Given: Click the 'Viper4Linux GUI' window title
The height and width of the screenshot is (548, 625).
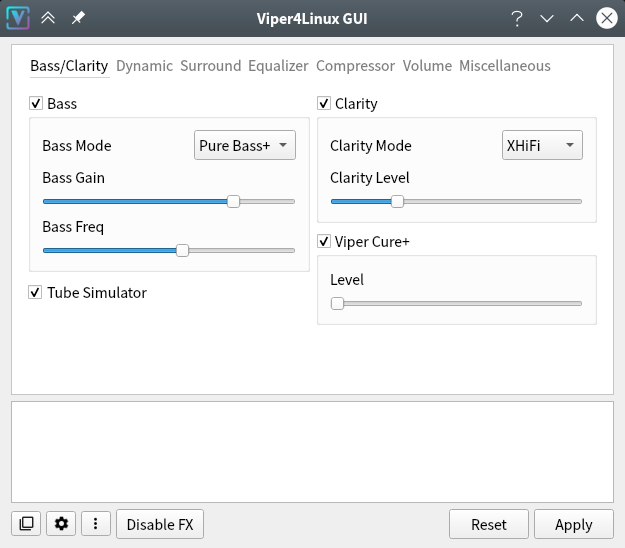Looking at the screenshot, I should pyautogui.click(x=312, y=18).
